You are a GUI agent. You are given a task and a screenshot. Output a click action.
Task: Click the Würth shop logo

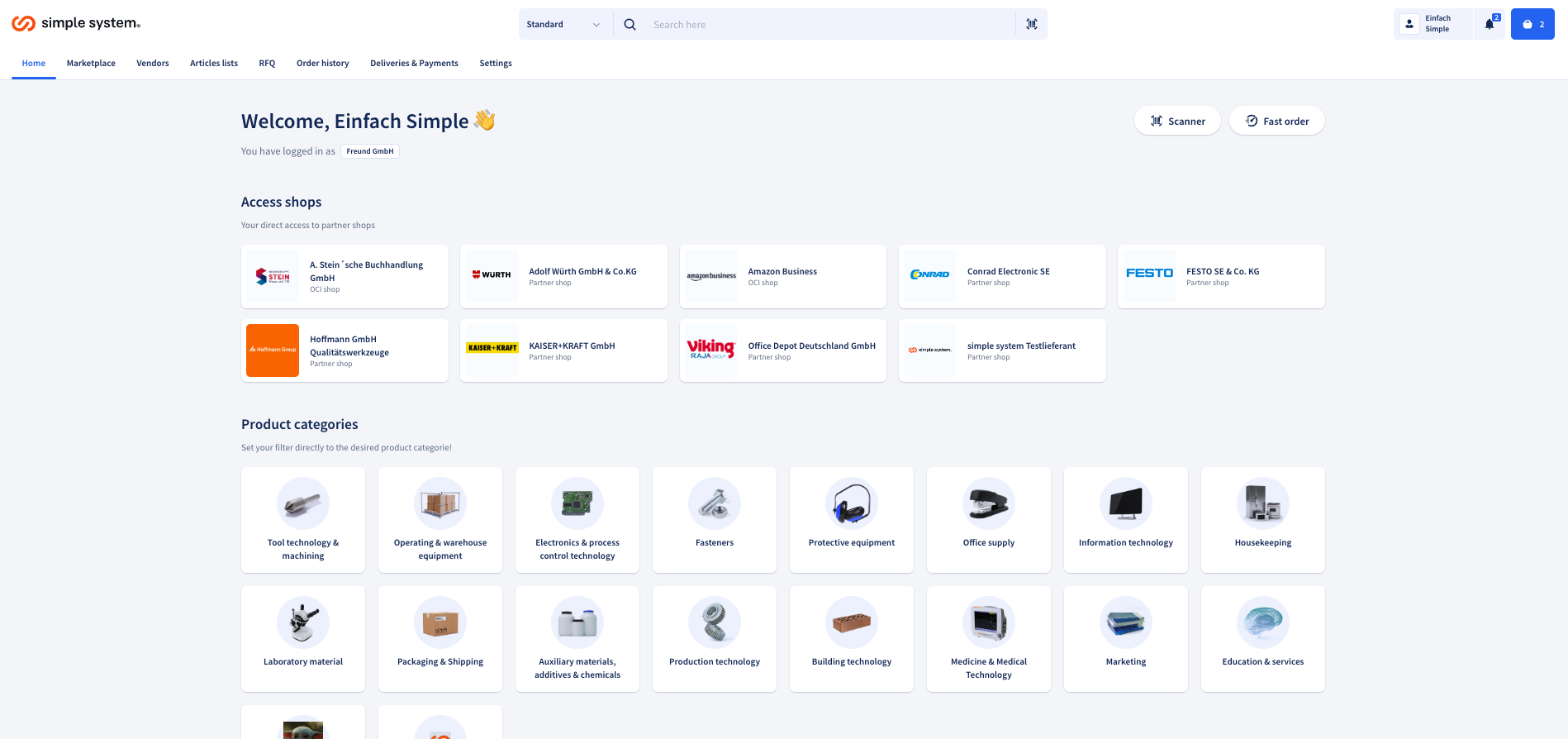492,276
